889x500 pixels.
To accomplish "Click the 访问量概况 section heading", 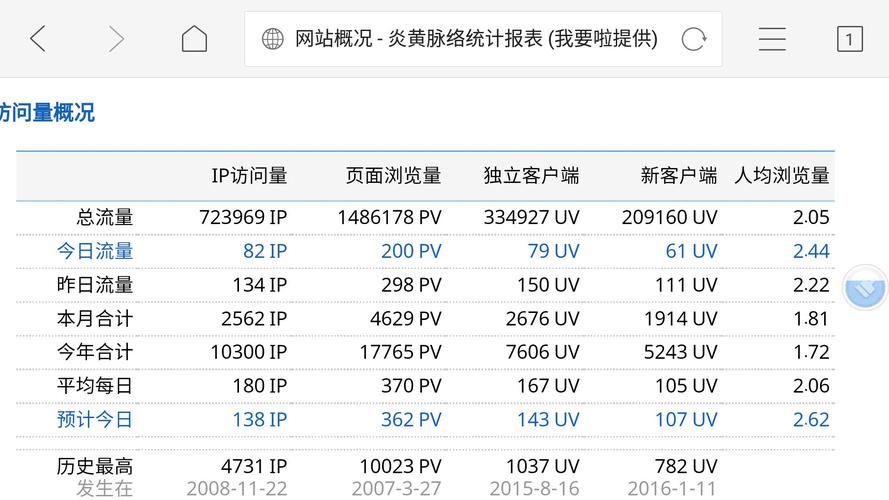I will pyautogui.click(x=47, y=112).
